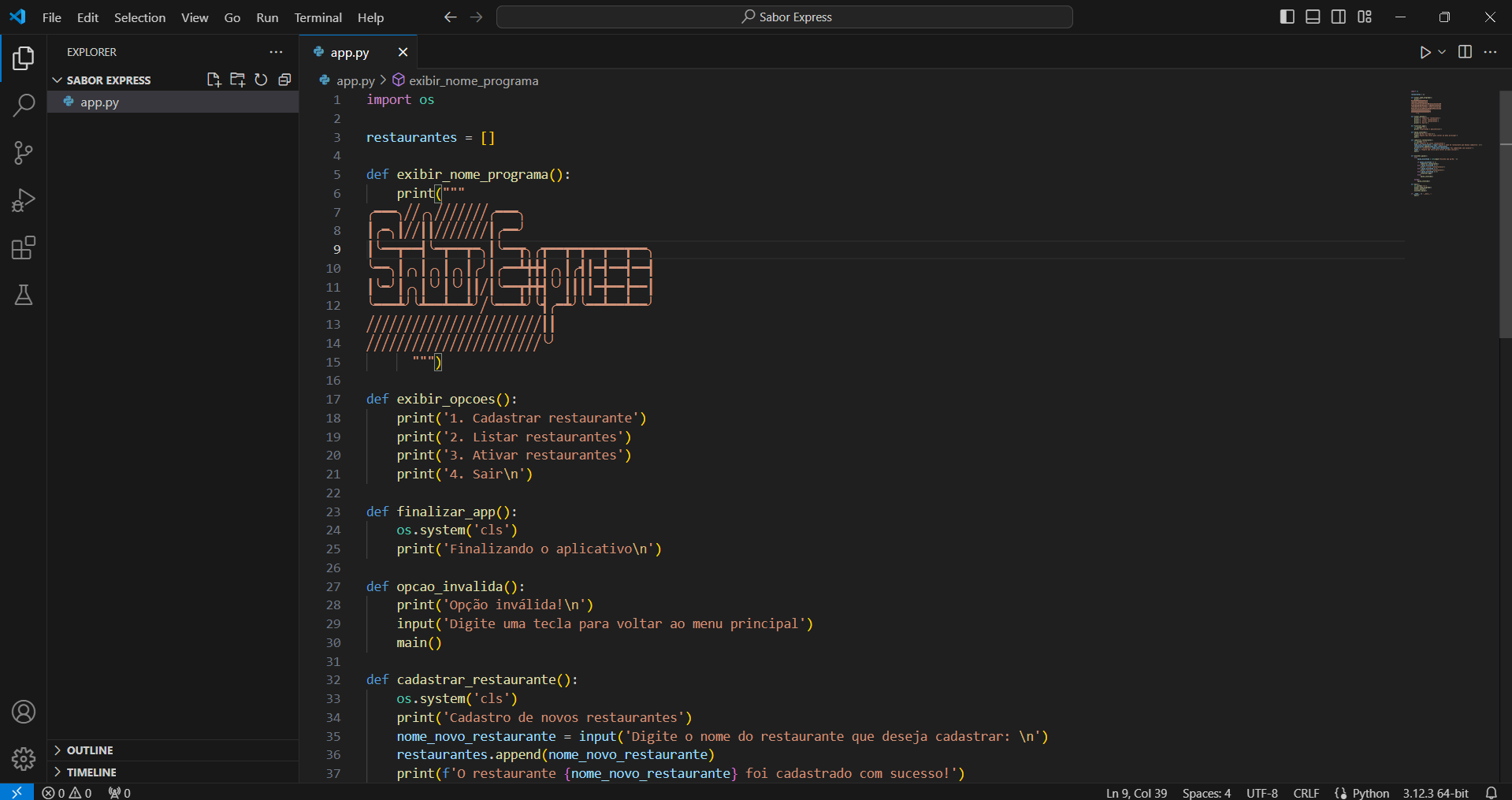Change the CRLF end of line sequence

click(1306, 793)
